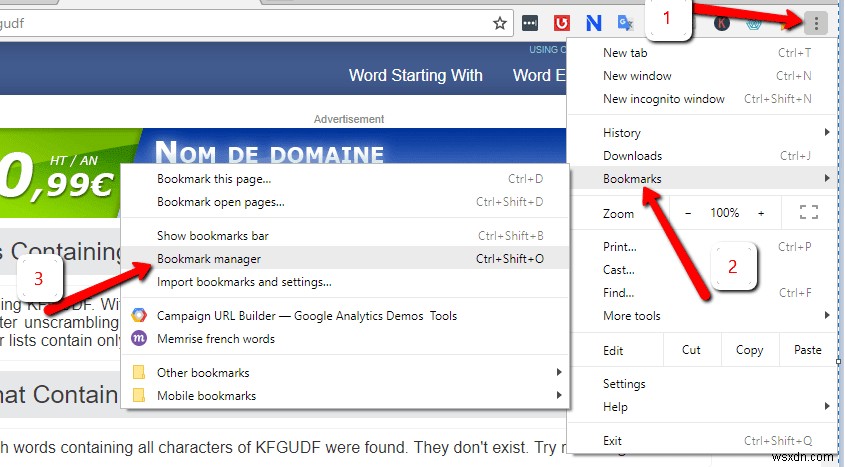Open a New incognito window

tap(702, 99)
